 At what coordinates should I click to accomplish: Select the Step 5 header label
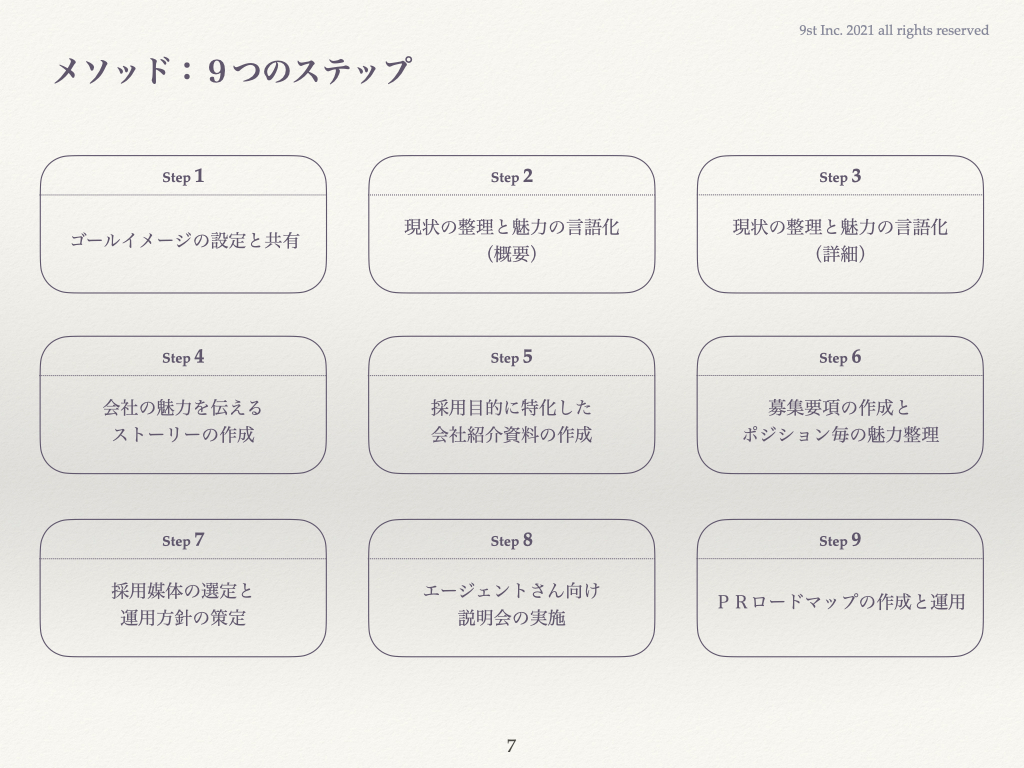pyautogui.click(x=512, y=358)
